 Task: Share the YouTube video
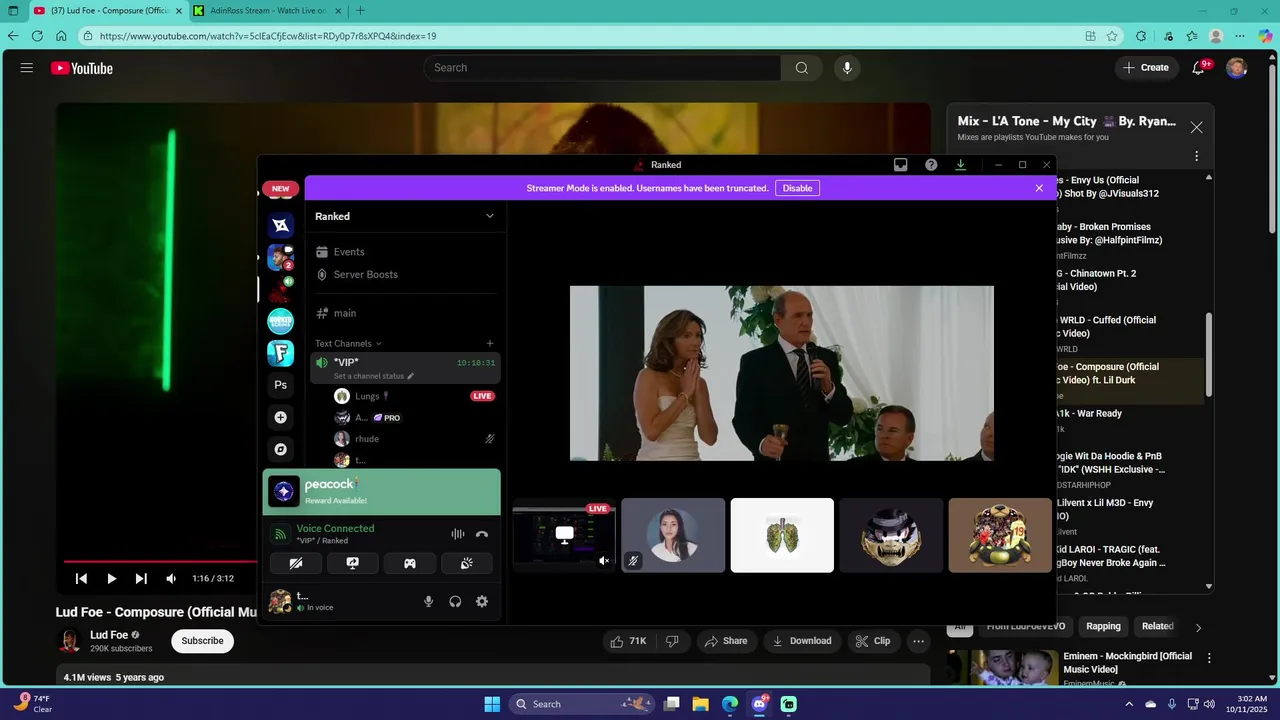(x=725, y=641)
